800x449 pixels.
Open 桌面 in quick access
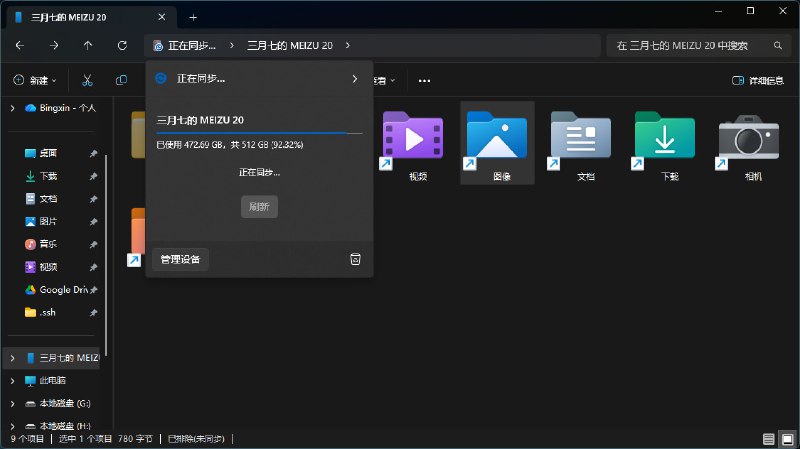tap(41, 153)
